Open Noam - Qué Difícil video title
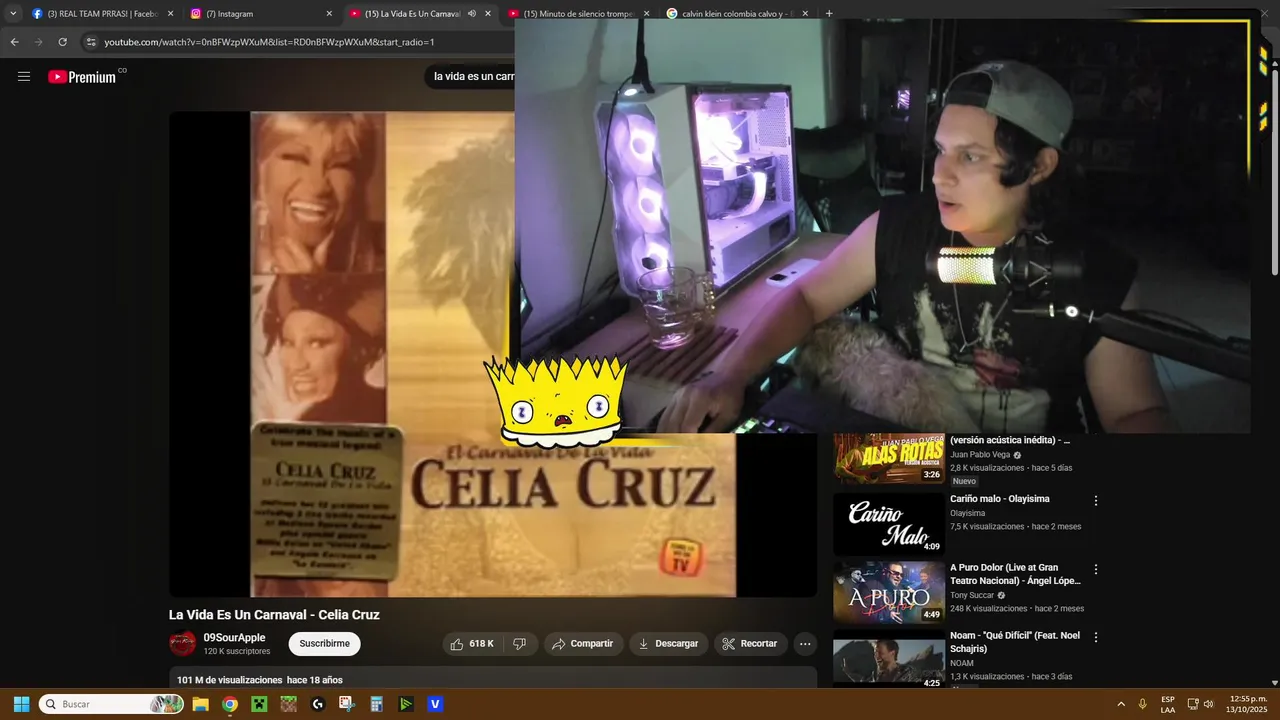This screenshot has width=1280, height=720. [x=1015, y=642]
